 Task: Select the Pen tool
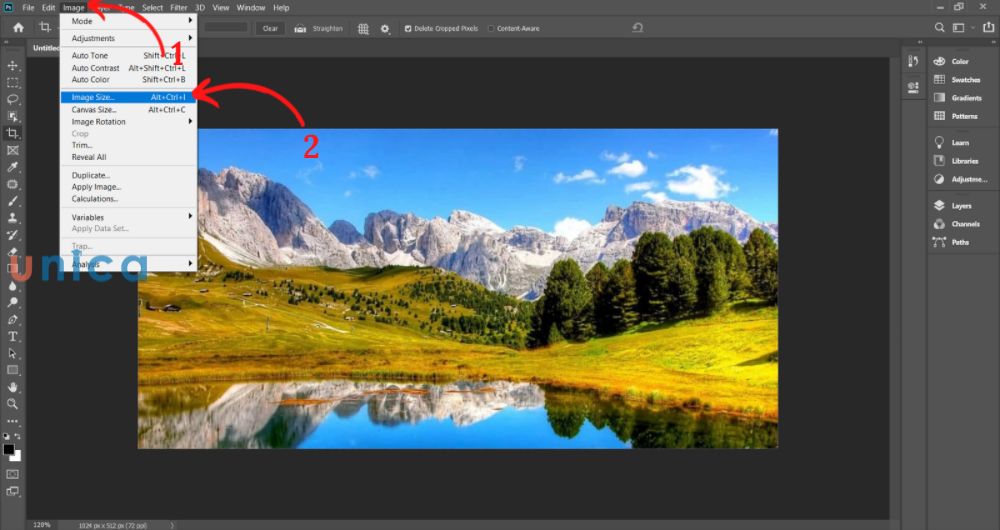13,320
